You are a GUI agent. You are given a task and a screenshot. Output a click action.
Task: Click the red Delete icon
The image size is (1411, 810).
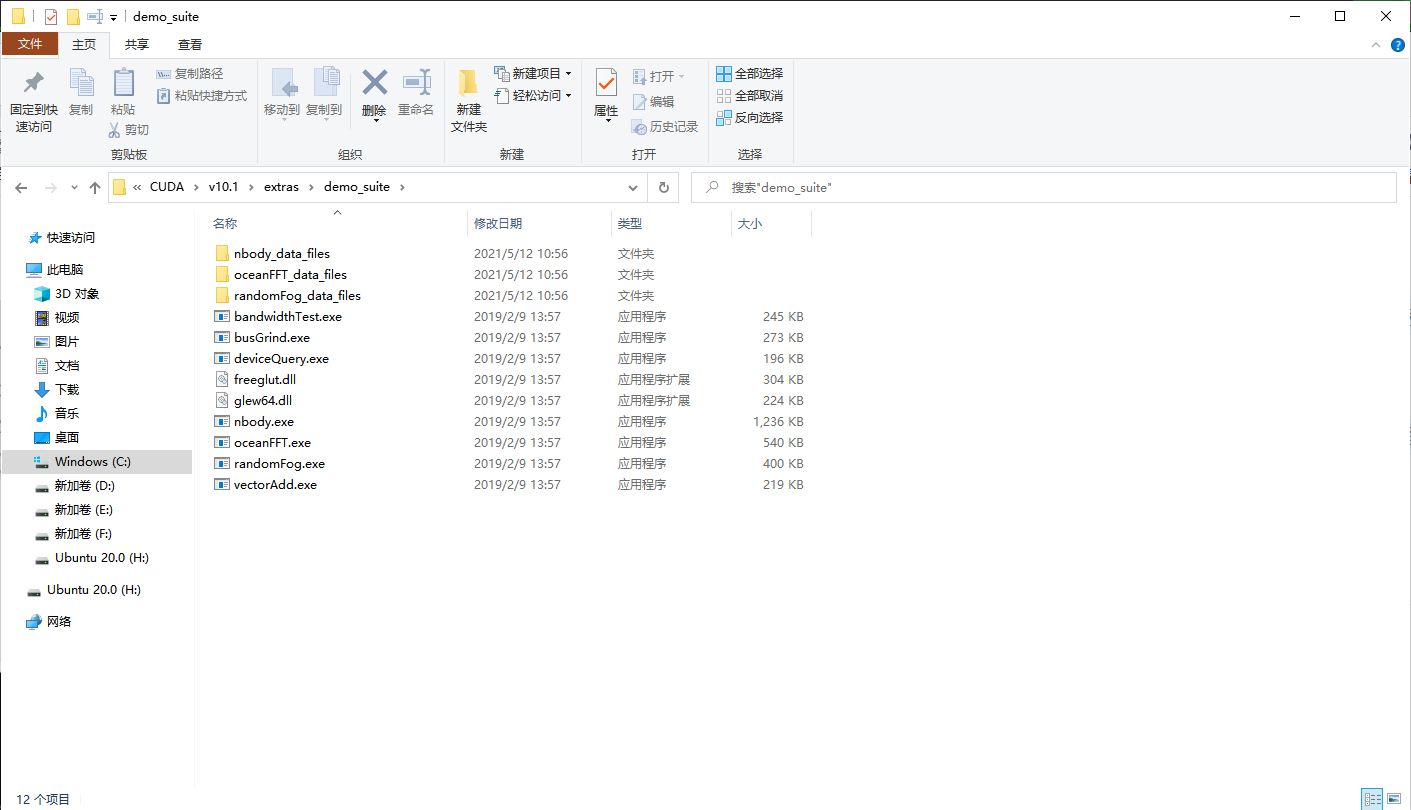point(374,82)
